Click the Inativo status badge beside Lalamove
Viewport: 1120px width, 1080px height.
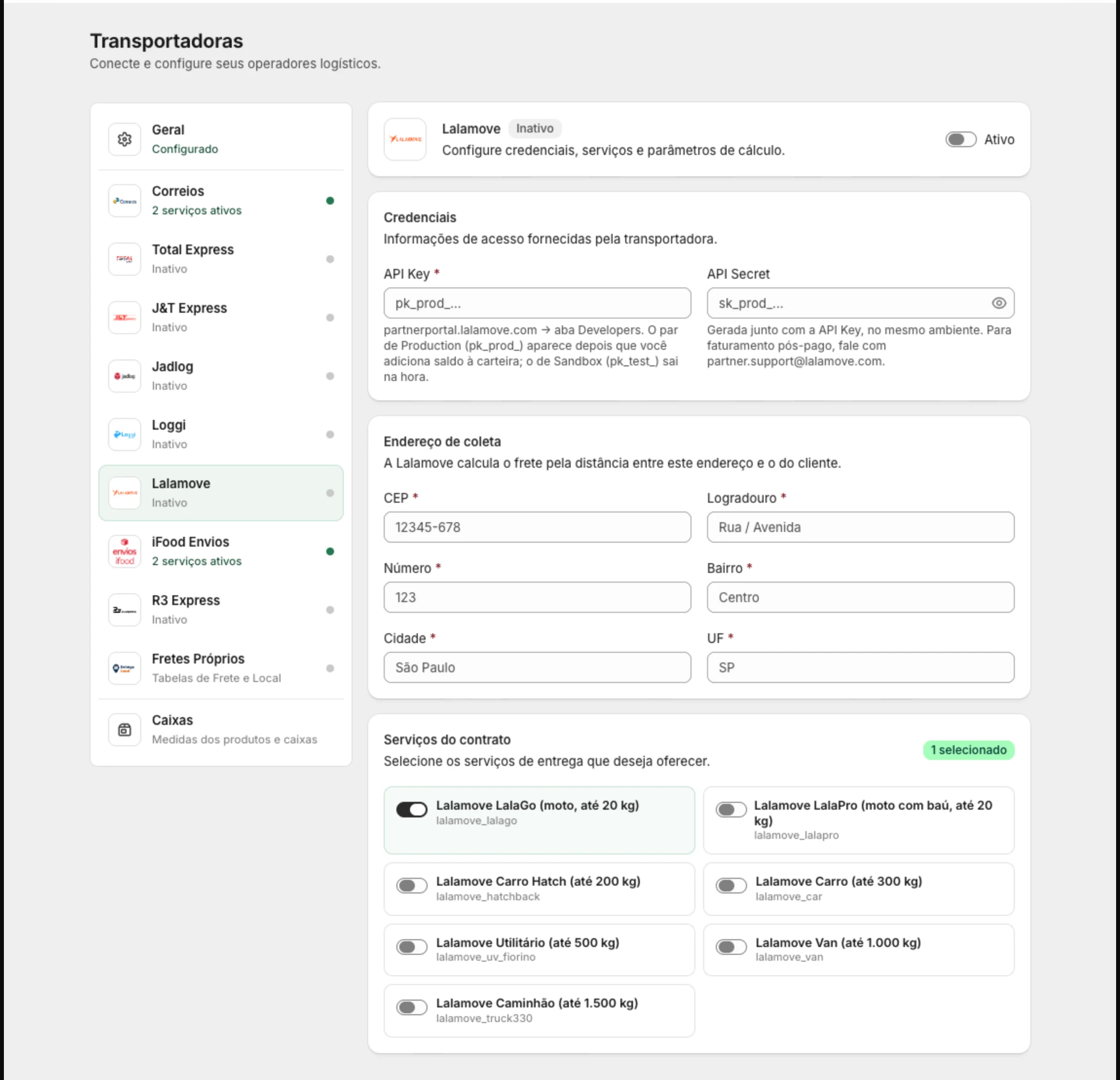pos(534,129)
